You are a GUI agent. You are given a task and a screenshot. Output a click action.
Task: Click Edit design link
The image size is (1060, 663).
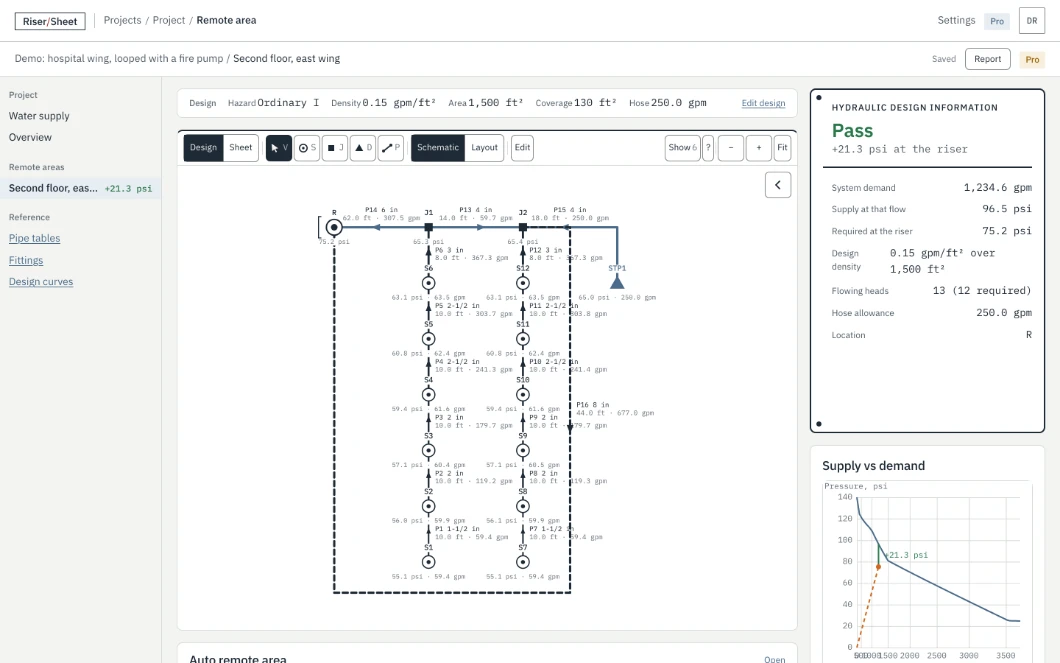(x=763, y=103)
